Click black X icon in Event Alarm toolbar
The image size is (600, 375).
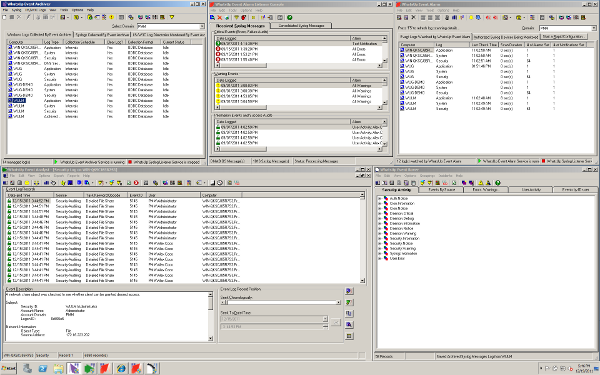pyautogui.click(x=413, y=18)
